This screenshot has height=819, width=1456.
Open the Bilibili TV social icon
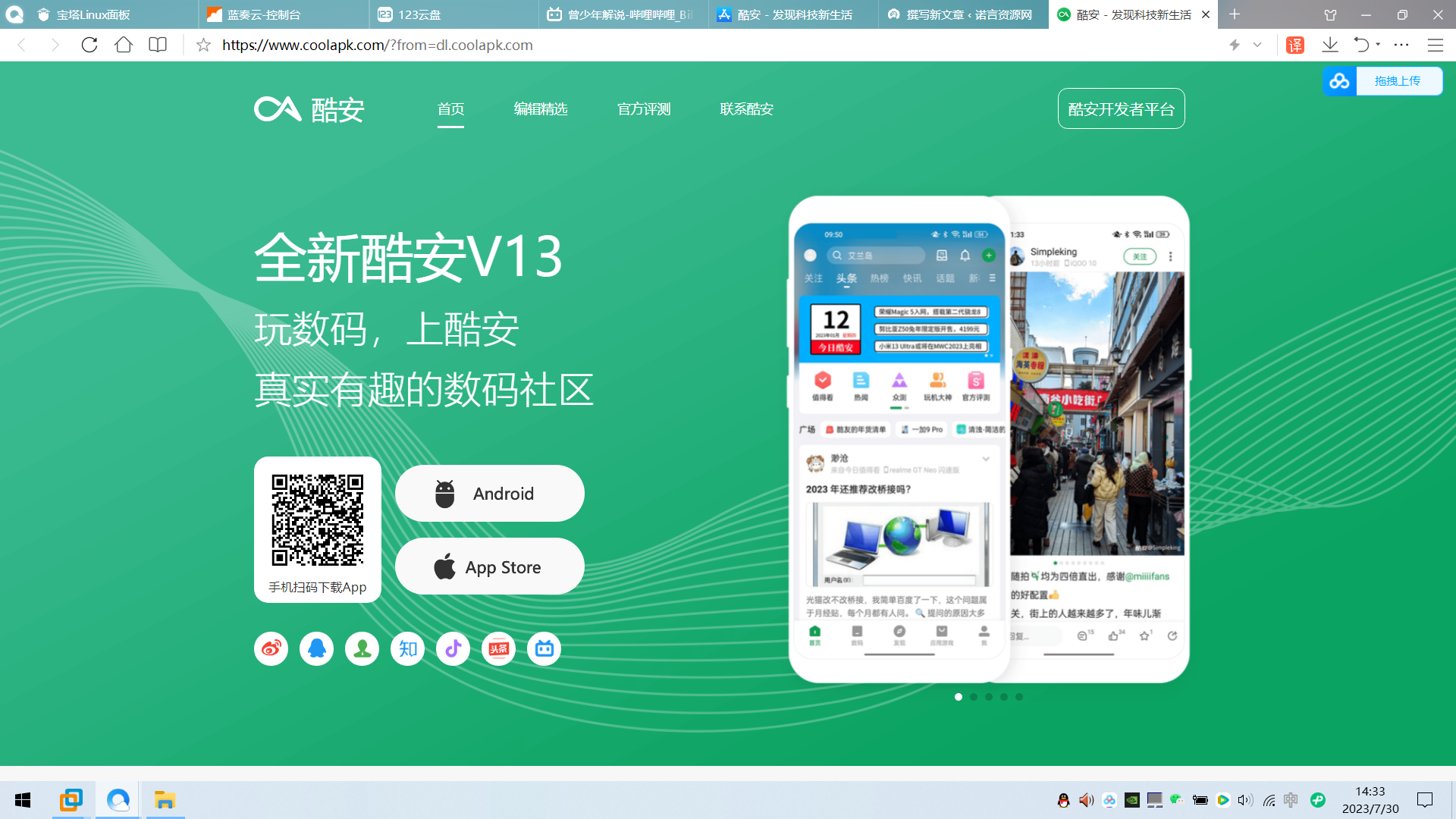point(544,648)
